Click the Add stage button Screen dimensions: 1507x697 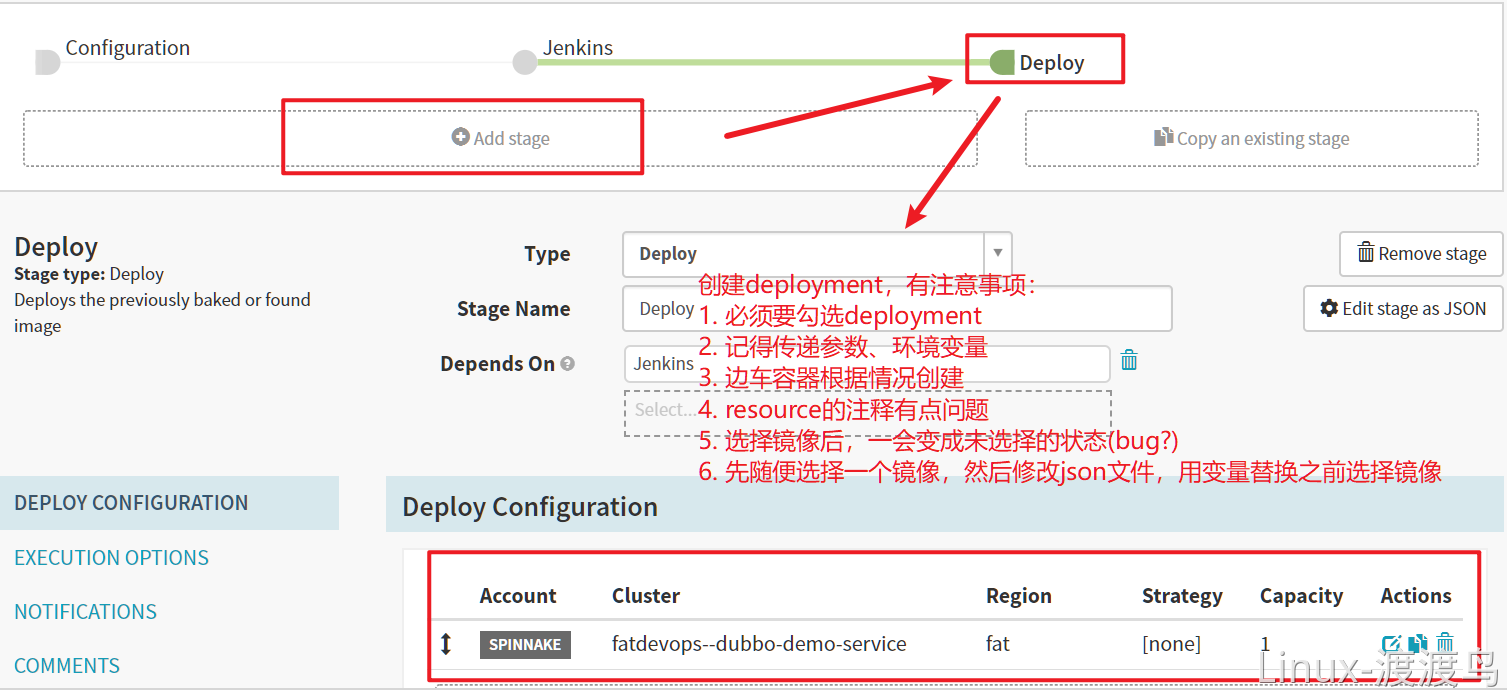click(x=500, y=138)
